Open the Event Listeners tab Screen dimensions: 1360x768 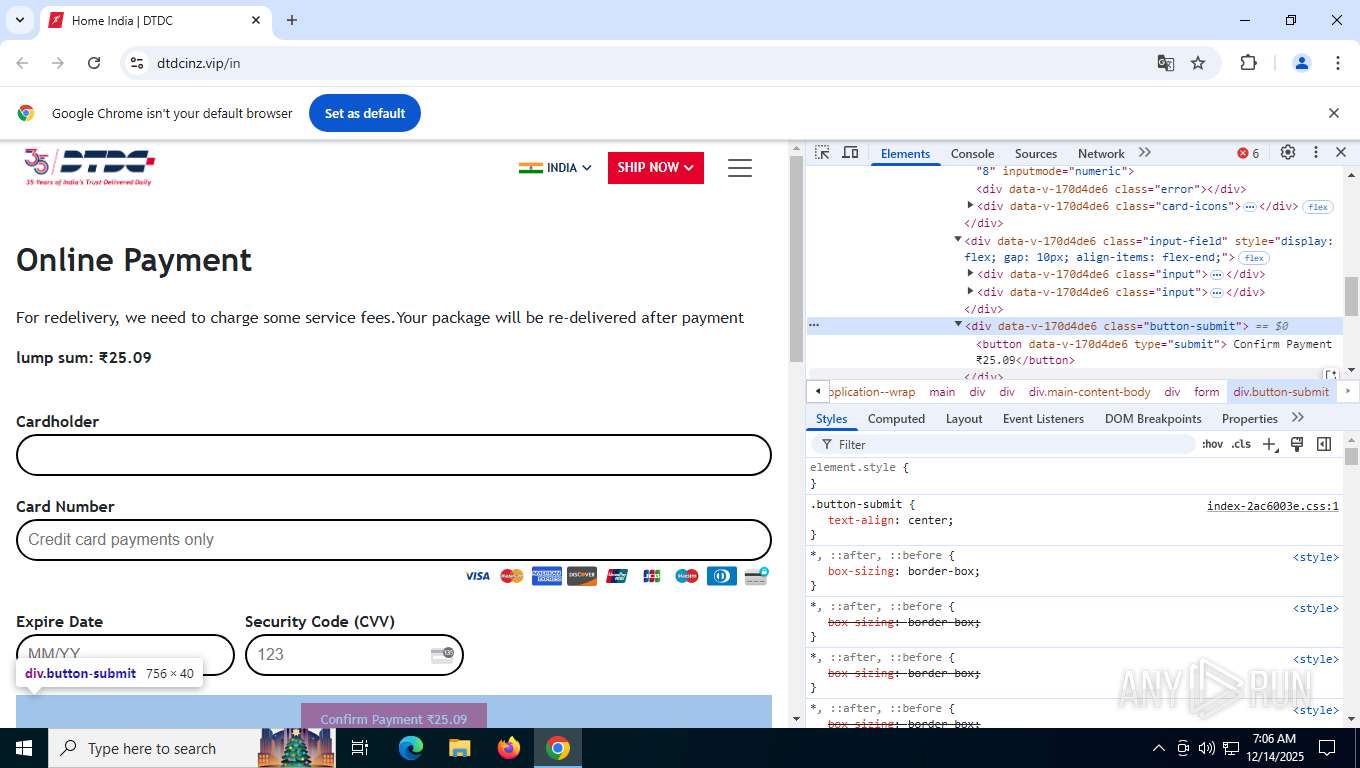(1043, 418)
